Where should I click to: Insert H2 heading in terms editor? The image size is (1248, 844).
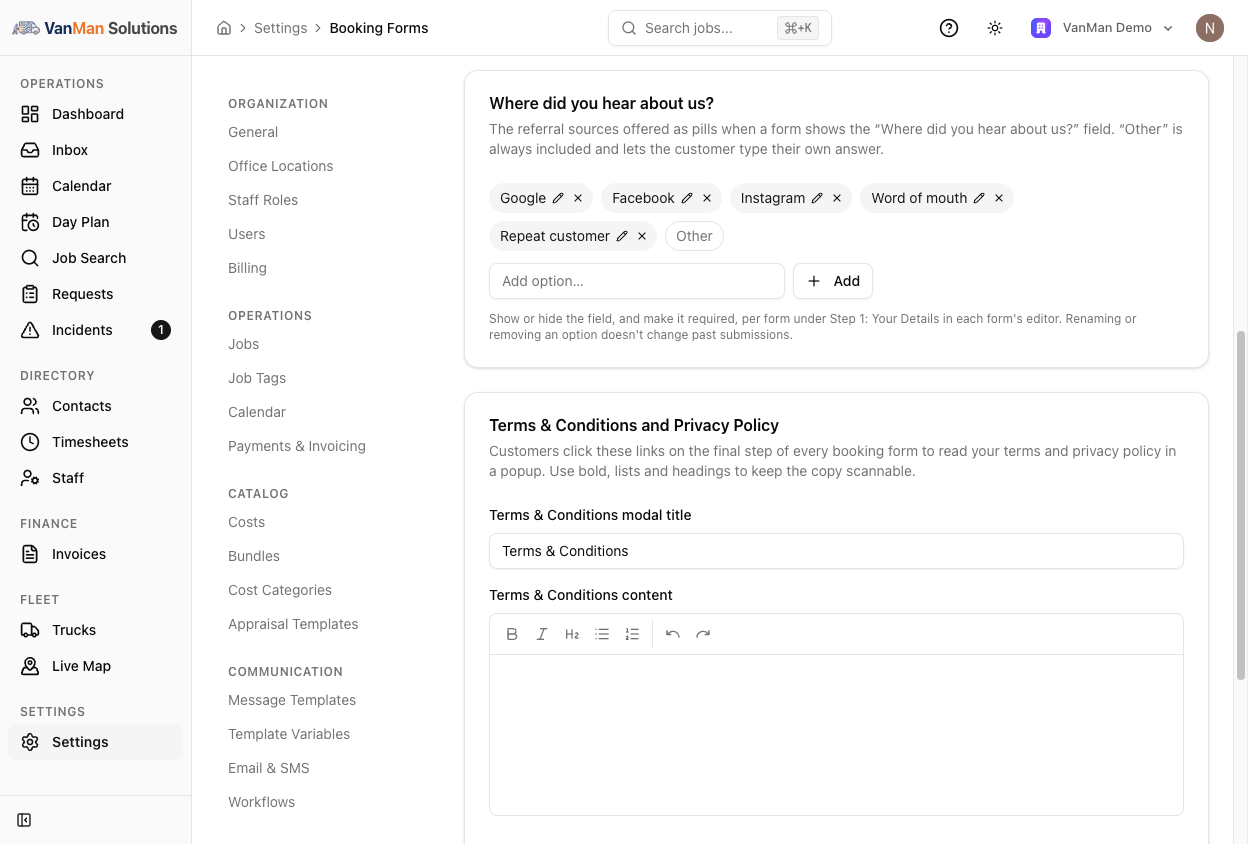click(x=572, y=634)
